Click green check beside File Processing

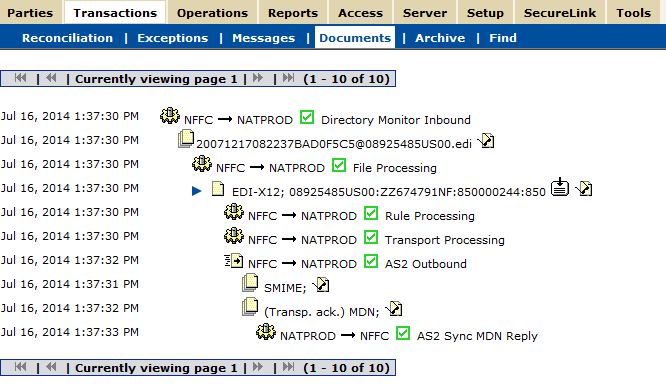(339, 165)
